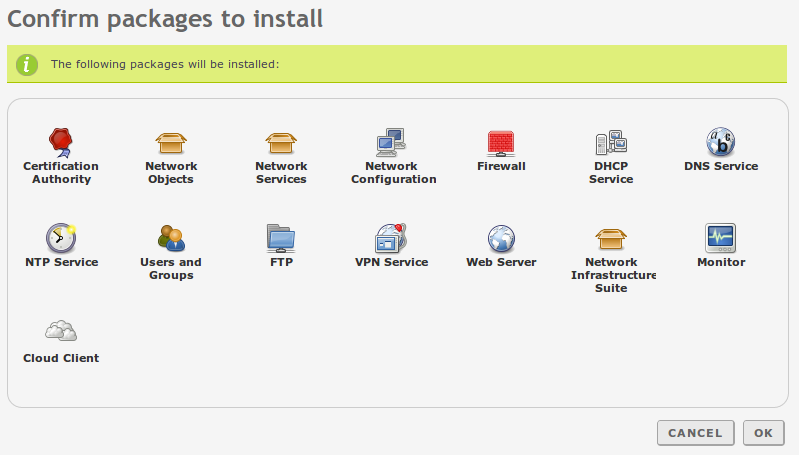Click the Cloud Client text label
Screen dimensions: 799x455
coord(61,358)
